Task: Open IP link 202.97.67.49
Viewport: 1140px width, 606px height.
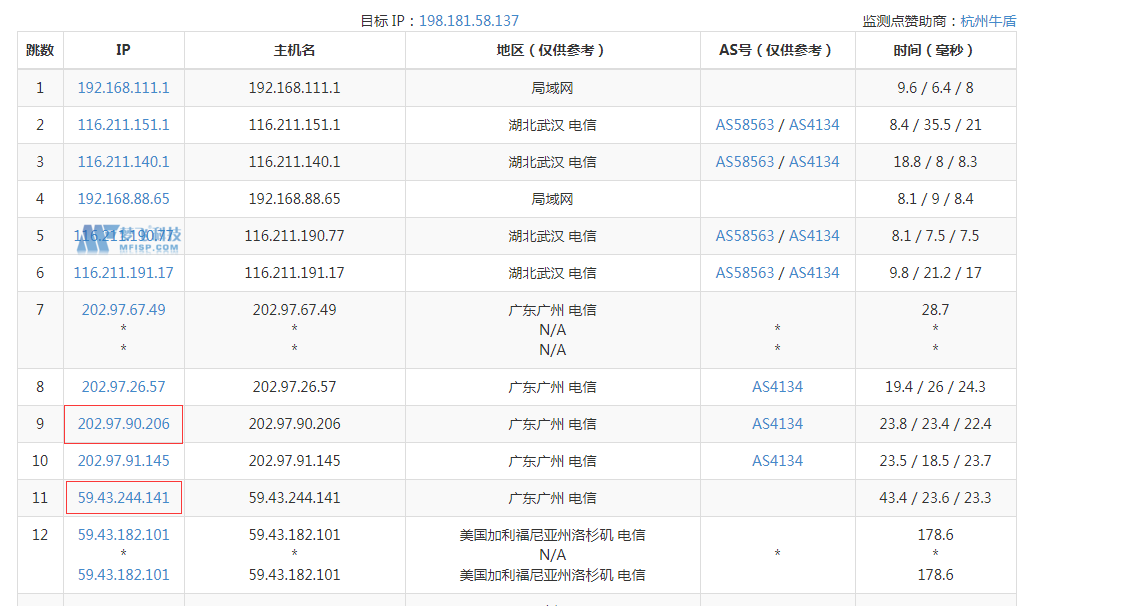Action: 123,310
